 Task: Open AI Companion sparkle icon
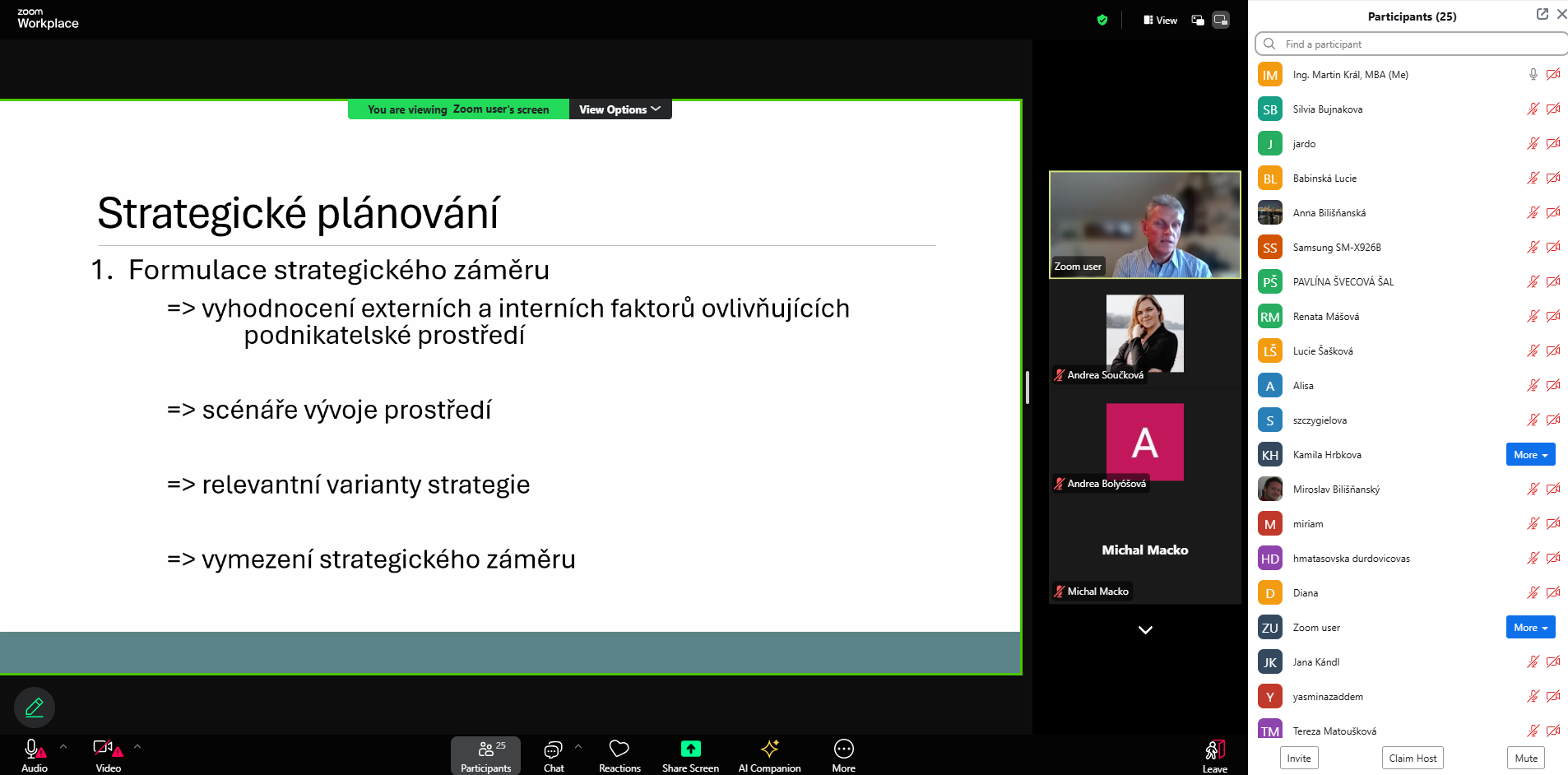coord(769,749)
